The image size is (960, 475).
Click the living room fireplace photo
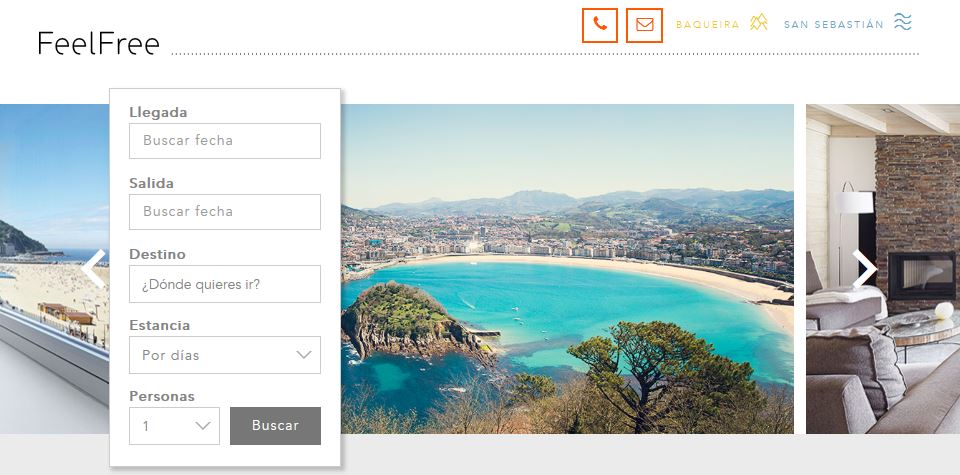[x=883, y=269]
